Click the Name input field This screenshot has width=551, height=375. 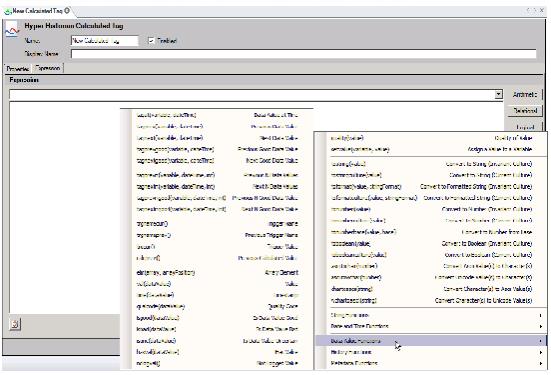pyautogui.click(x=104, y=41)
